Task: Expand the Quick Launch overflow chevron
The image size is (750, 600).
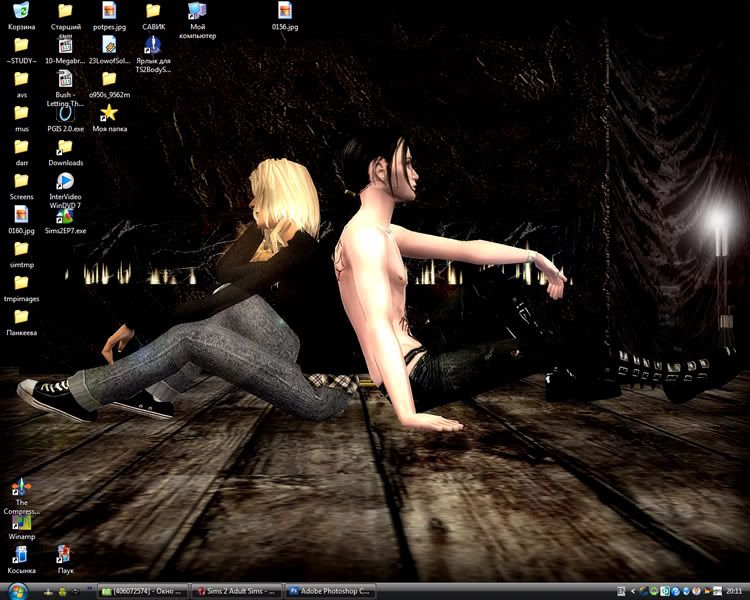Action: pyautogui.click(x=89, y=588)
